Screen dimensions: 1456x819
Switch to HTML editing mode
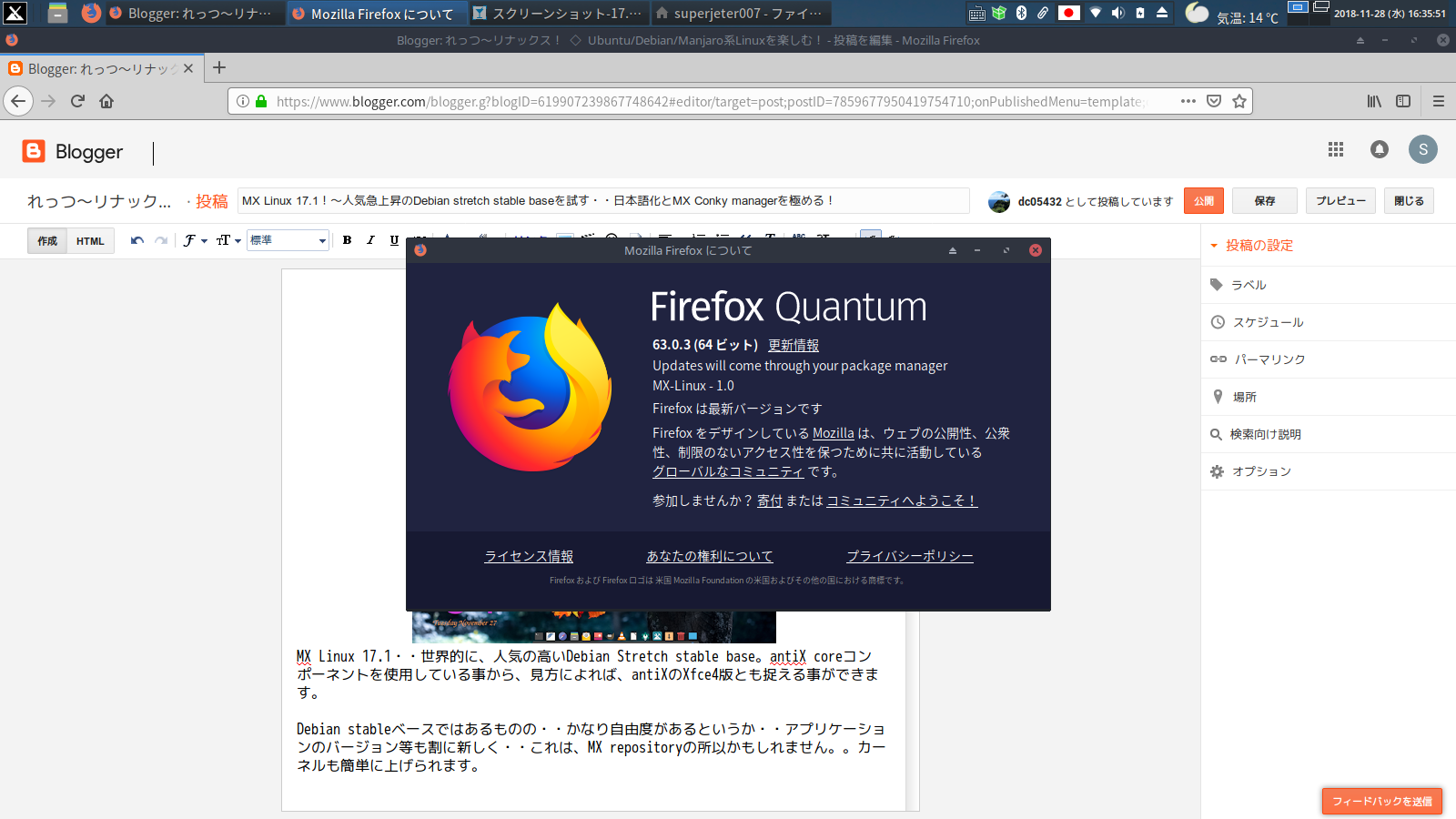(x=90, y=240)
